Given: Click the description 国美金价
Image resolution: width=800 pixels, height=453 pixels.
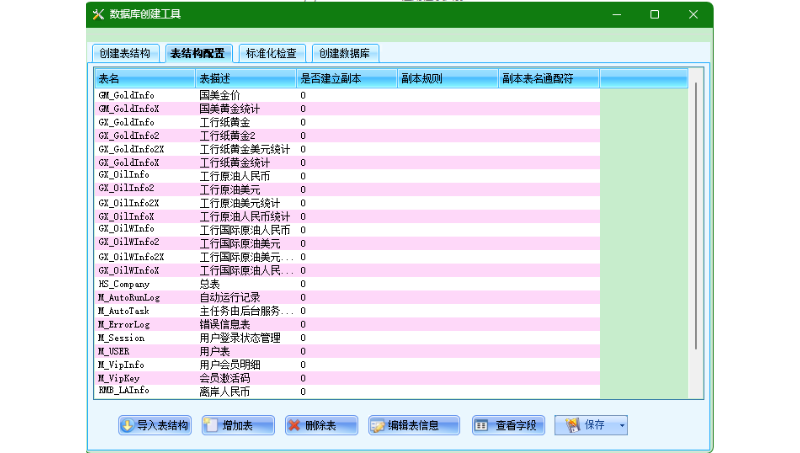Looking at the screenshot, I should 219,95.
